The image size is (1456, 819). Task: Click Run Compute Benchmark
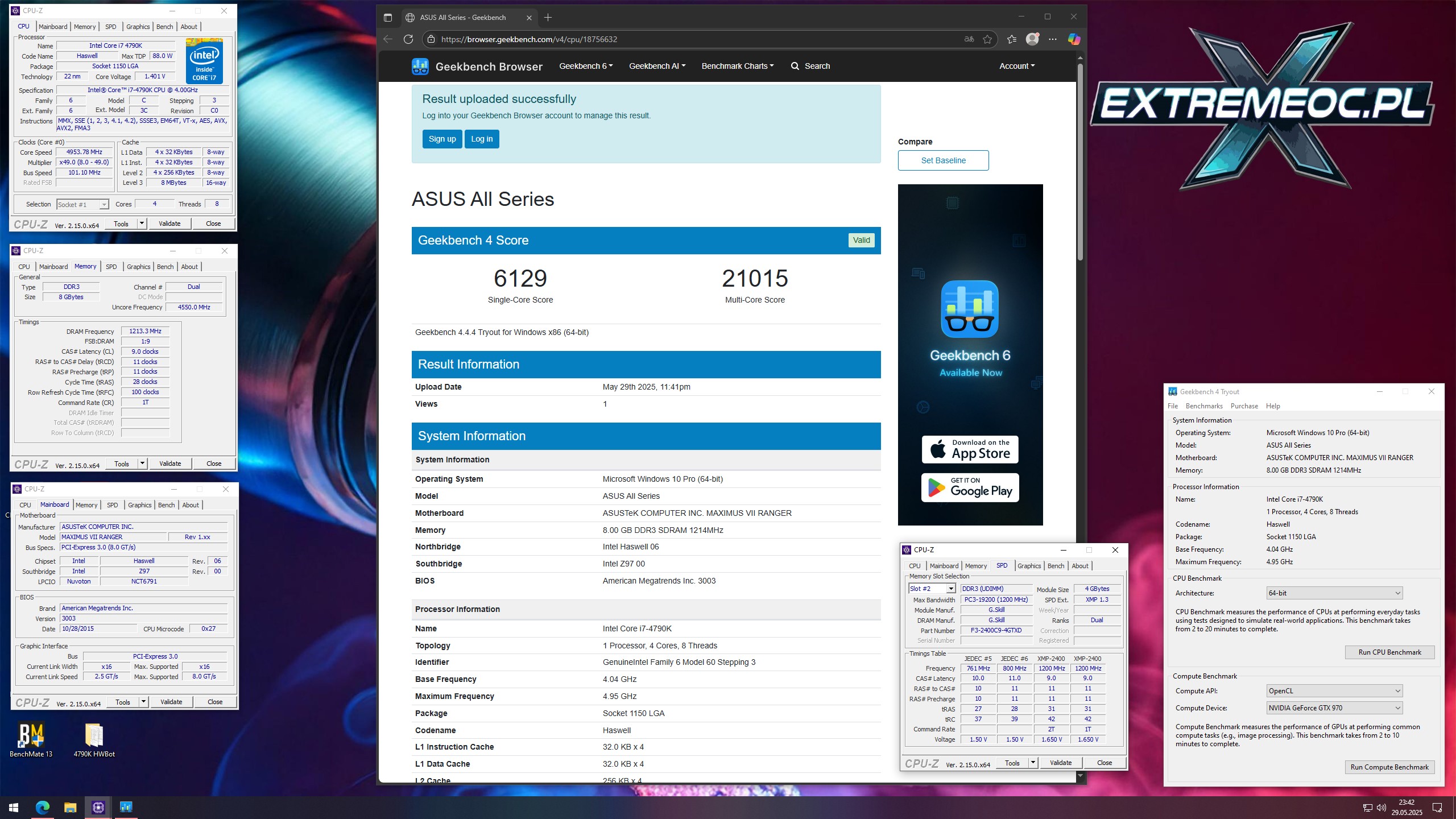click(1389, 767)
